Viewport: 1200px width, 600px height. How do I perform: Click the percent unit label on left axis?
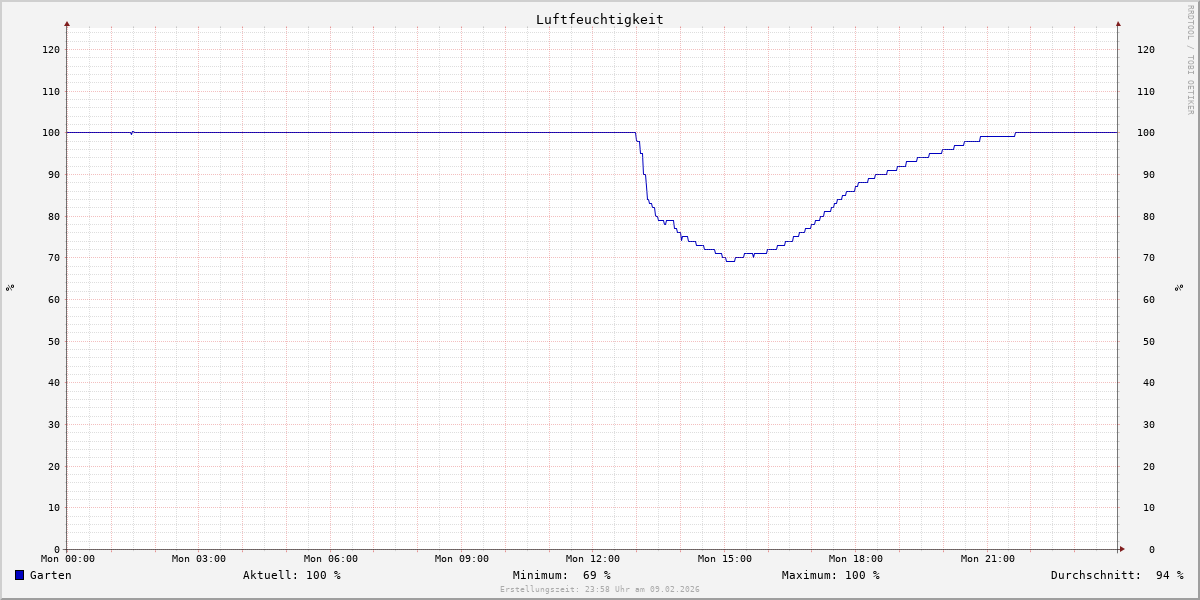coord(10,288)
